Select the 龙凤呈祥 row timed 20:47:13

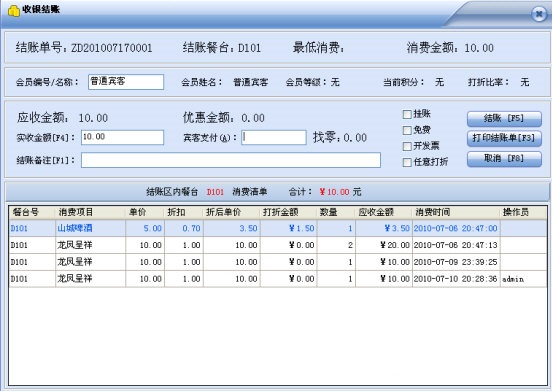[278, 245]
